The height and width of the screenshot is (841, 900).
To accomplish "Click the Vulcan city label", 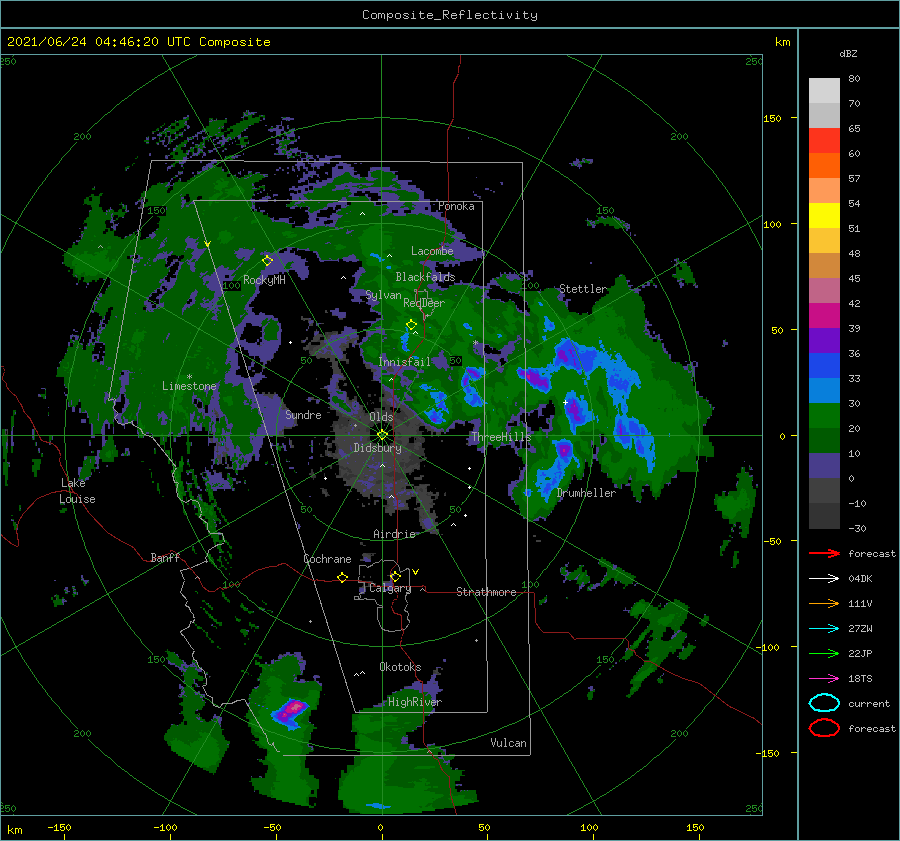I will click(x=509, y=743).
